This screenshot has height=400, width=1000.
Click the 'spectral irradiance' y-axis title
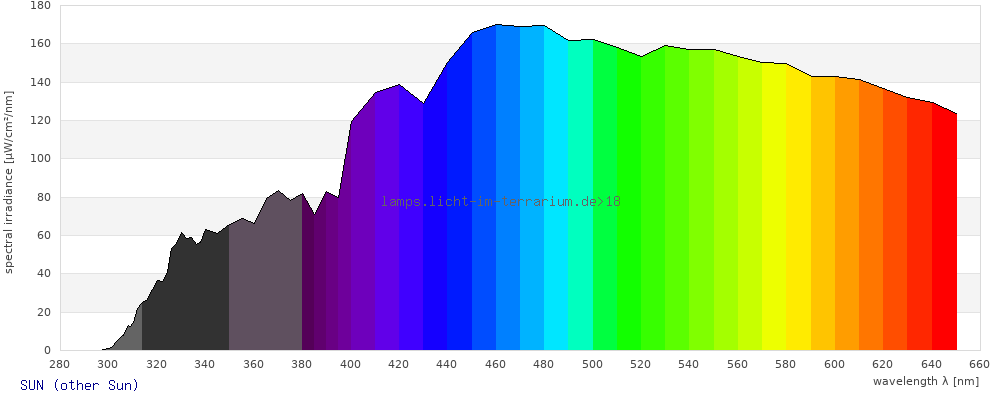coord(9,182)
